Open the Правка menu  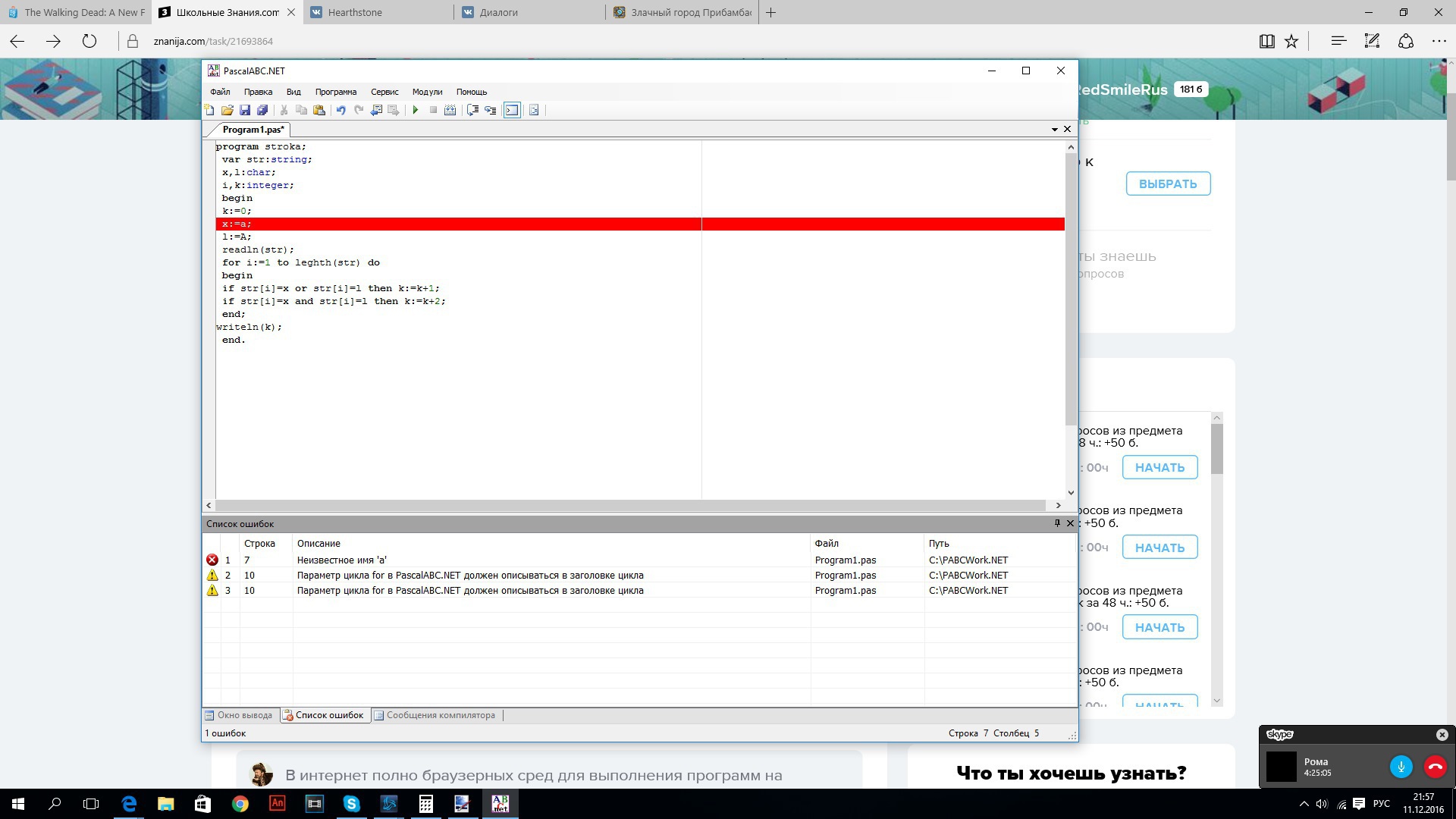point(258,92)
